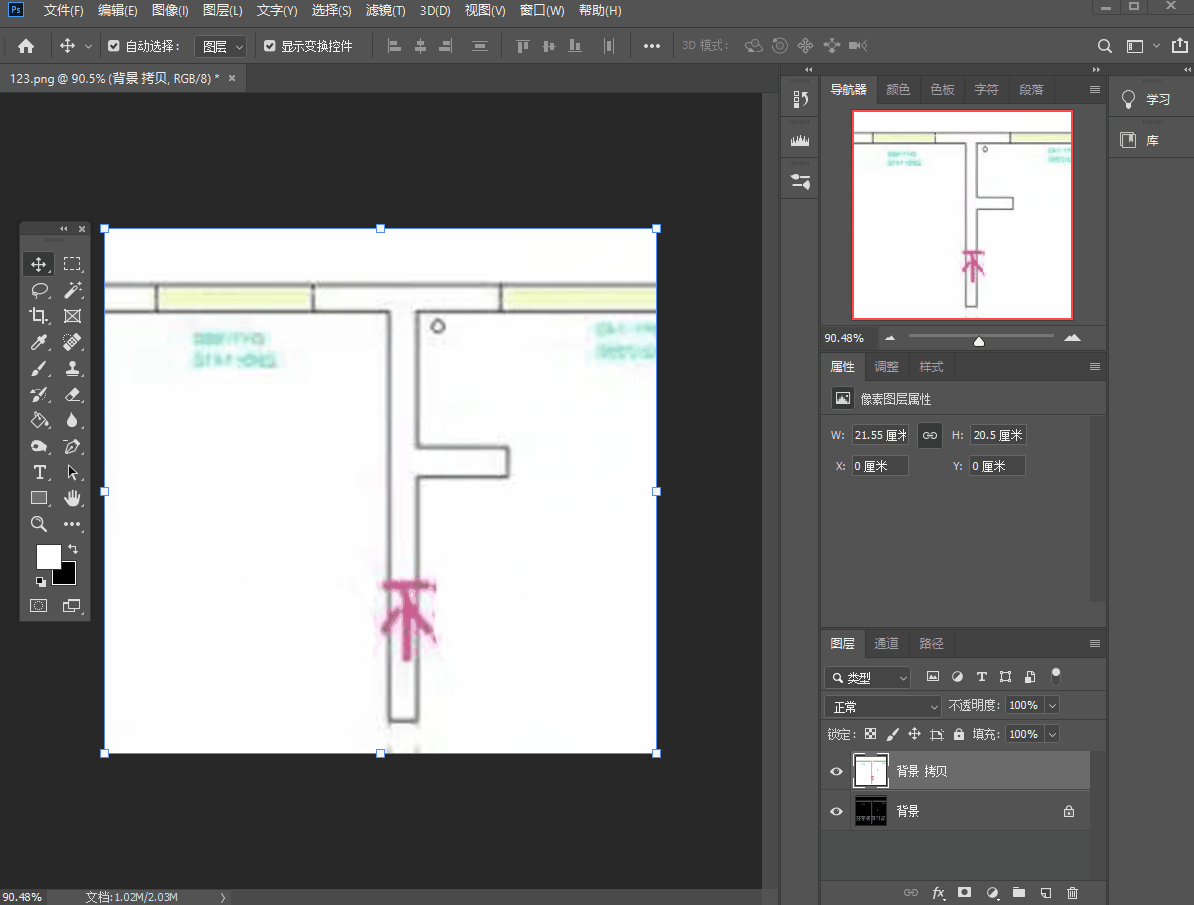Select the Brush tool
Viewport: 1194px width, 905px height.
(x=38, y=369)
